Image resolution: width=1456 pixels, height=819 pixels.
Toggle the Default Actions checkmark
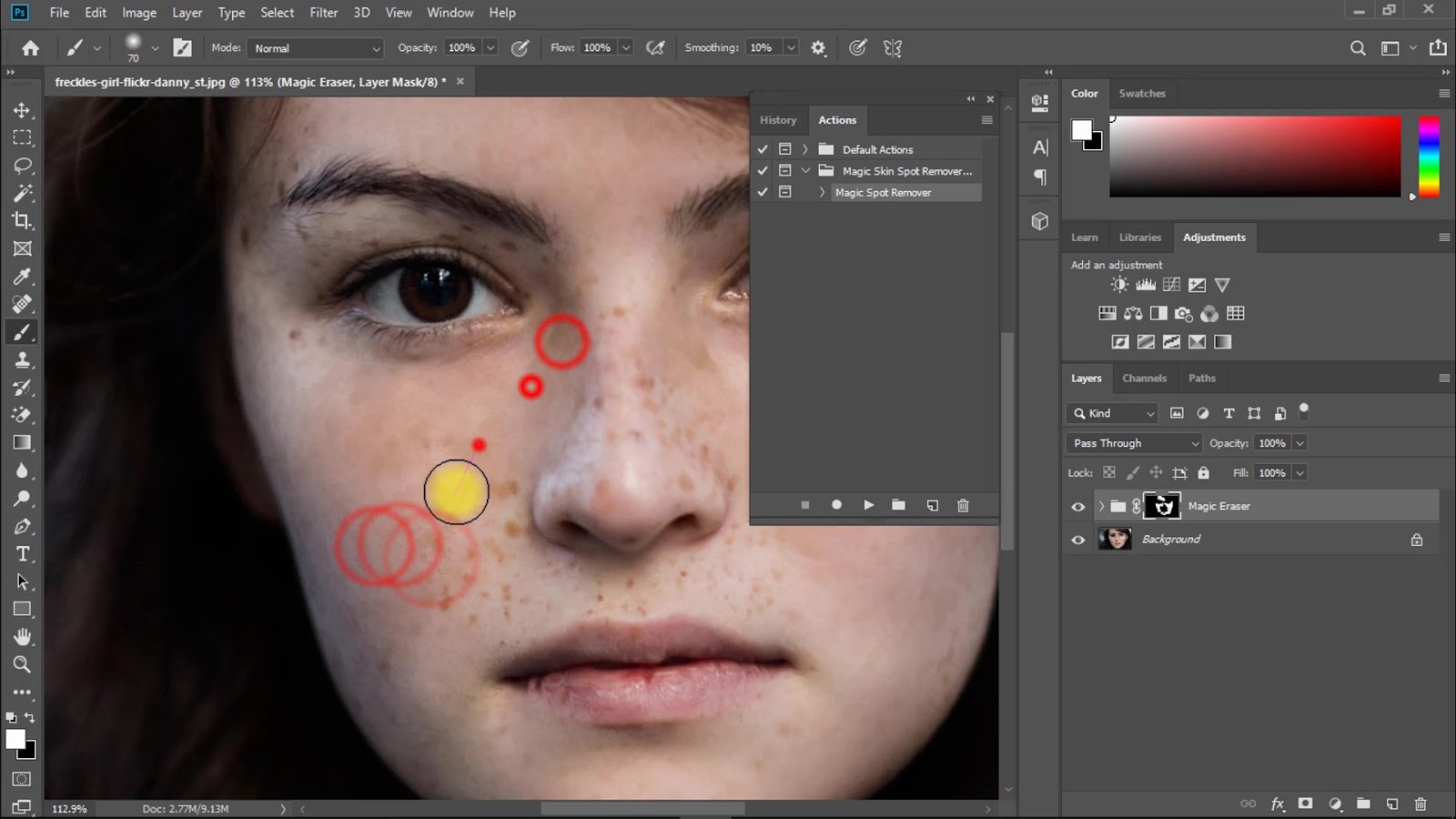tap(763, 149)
